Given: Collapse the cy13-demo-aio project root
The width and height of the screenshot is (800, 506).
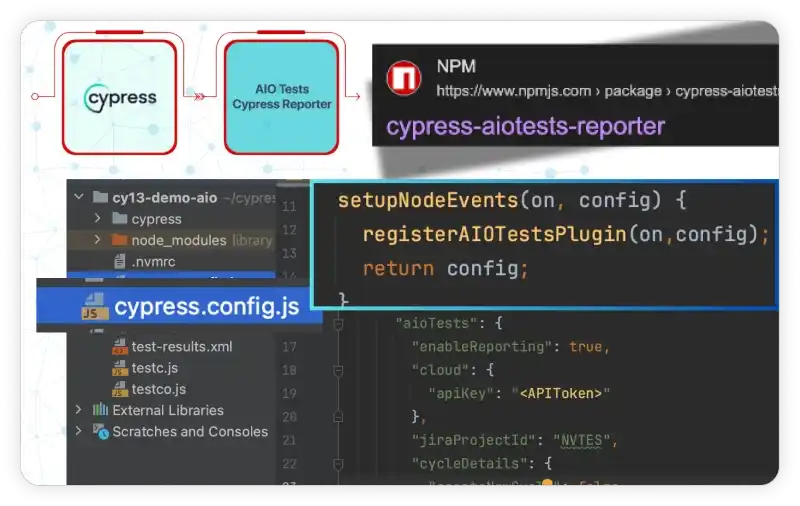Looking at the screenshot, I should [x=79, y=196].
